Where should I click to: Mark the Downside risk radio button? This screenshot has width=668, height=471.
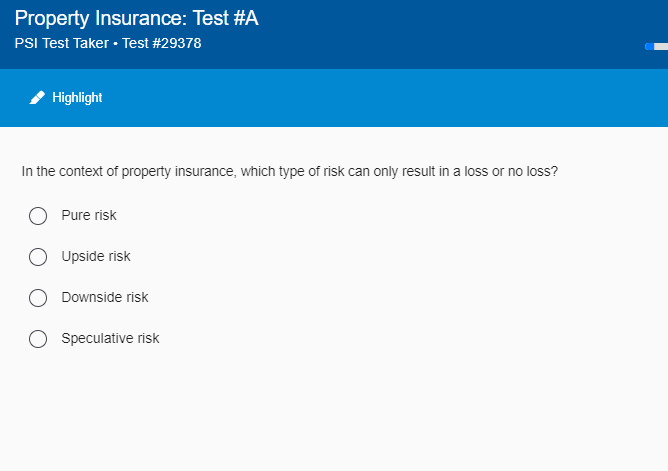point(38,298)
